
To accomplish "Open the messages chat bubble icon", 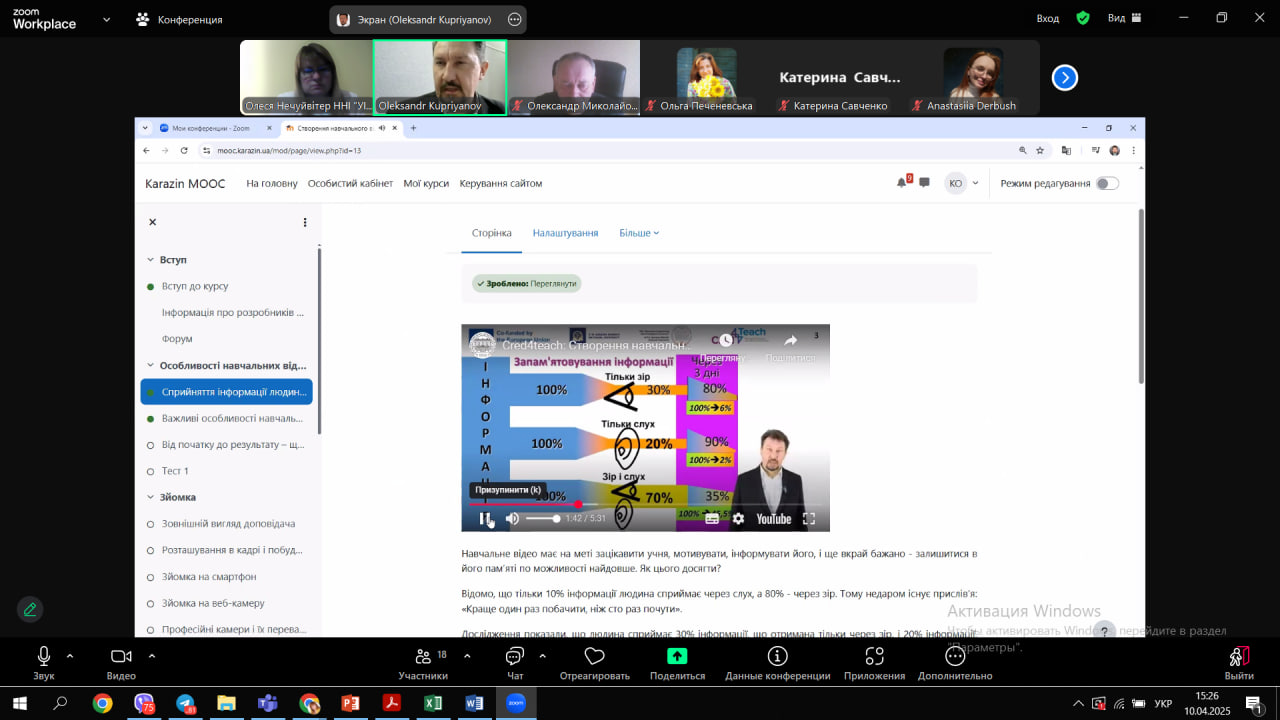I will [924, 183].
